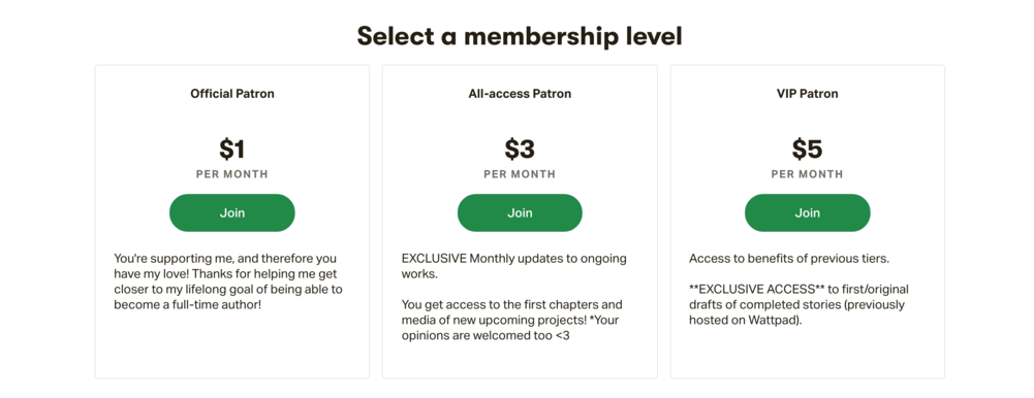Click the Official Patron description about full-time author

coord(228,281)
